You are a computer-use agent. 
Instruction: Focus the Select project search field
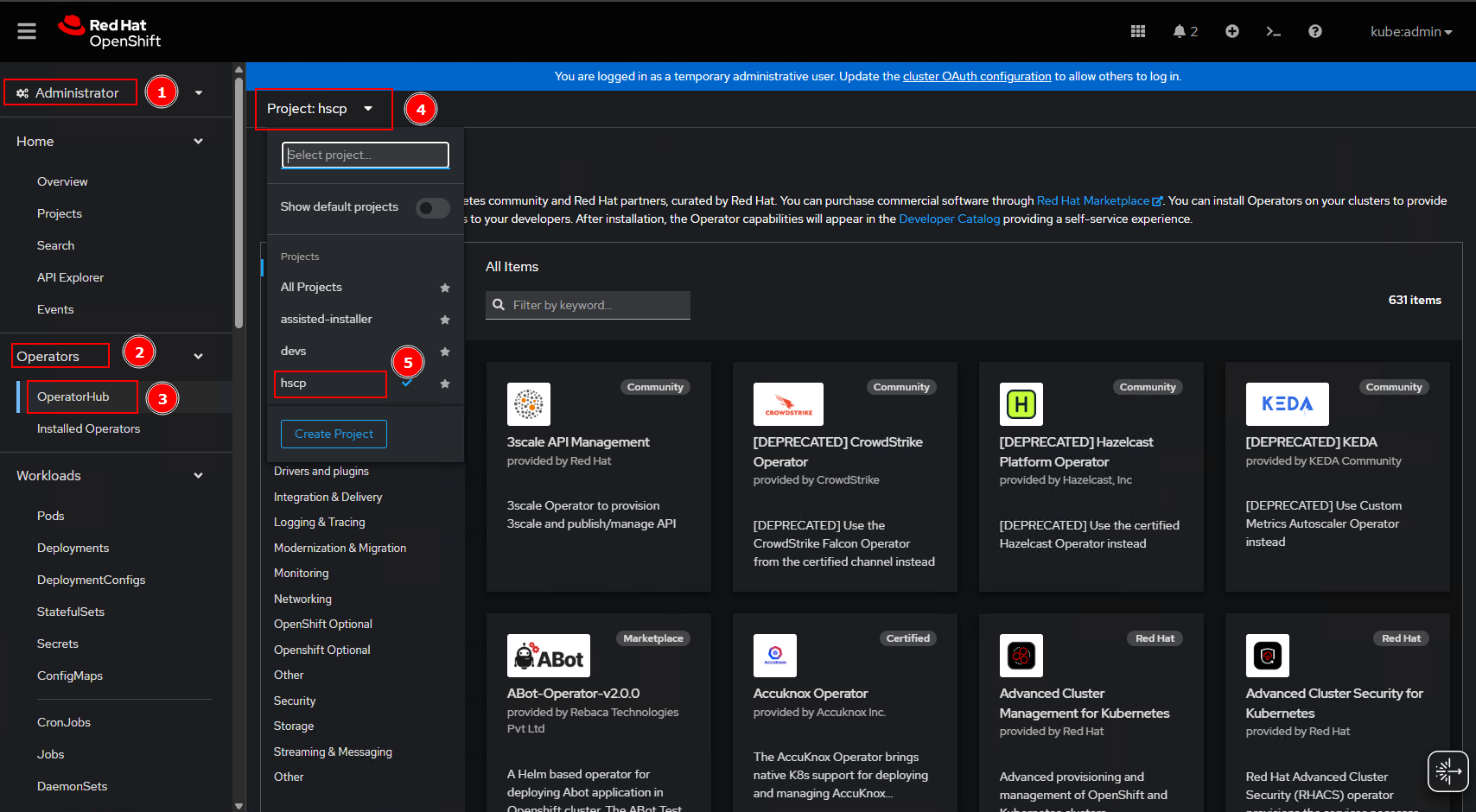click(x=366, y=155)
